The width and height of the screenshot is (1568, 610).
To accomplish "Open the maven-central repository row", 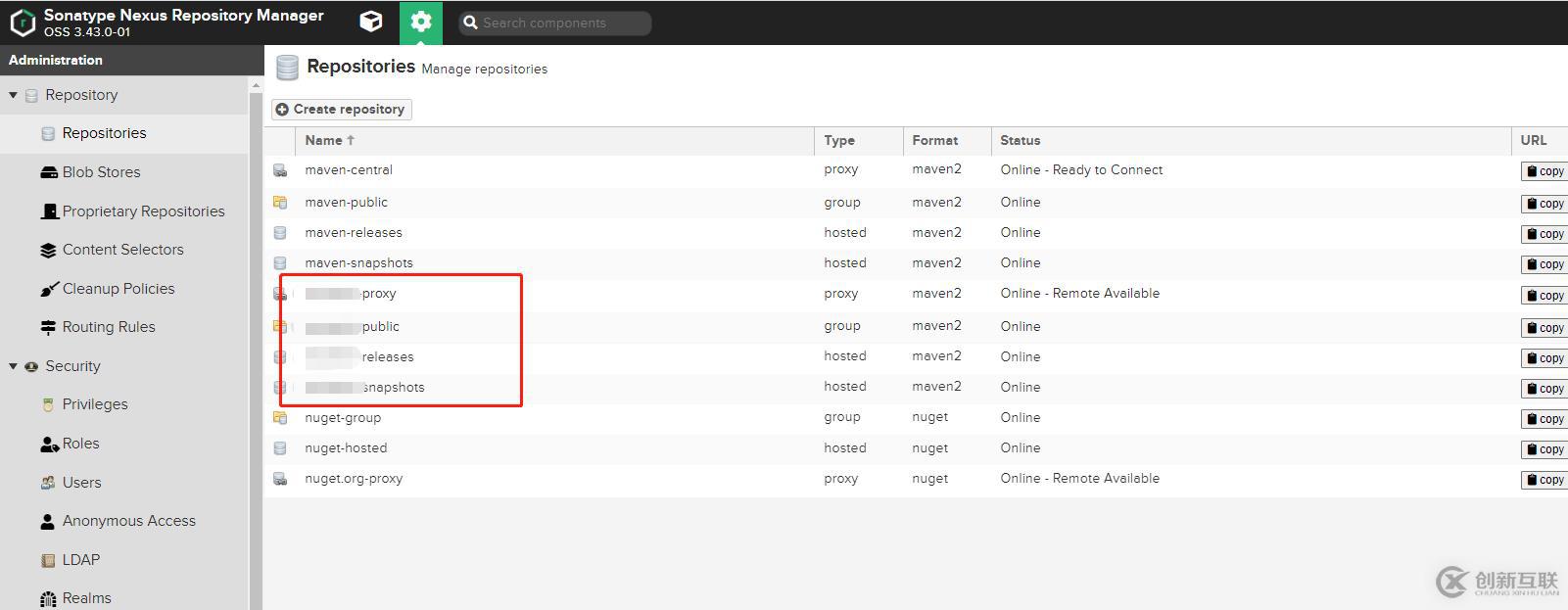I will [916, 170].
